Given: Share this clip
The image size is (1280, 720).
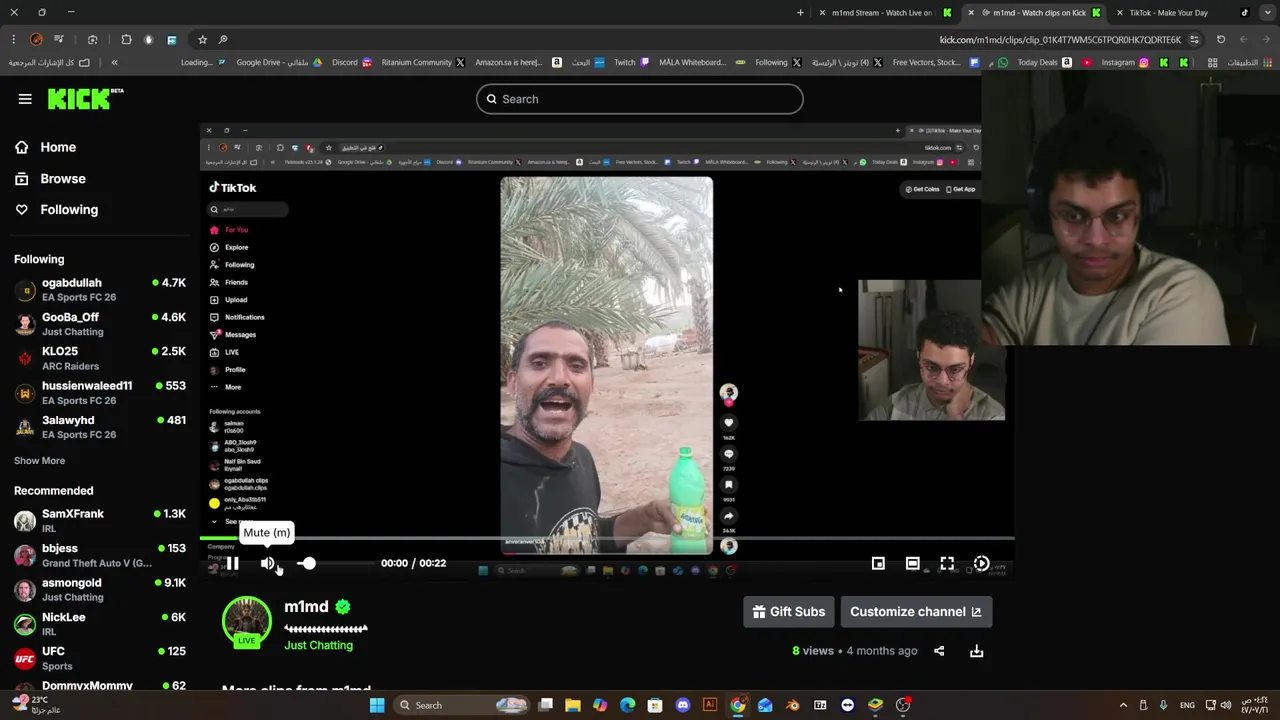Looking at the screenshot, I should 939,651.
